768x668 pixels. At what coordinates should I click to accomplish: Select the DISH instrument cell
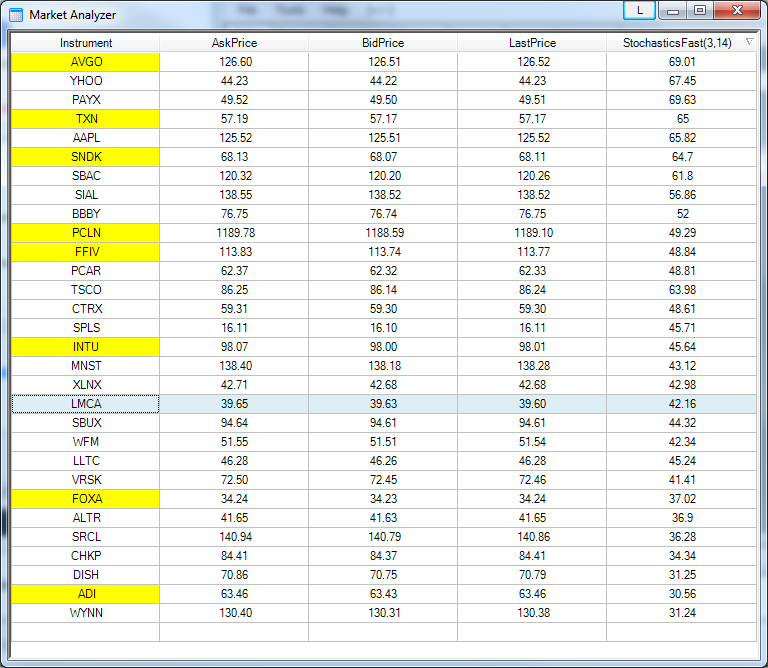pyautogui.click(x=86, y=575)
